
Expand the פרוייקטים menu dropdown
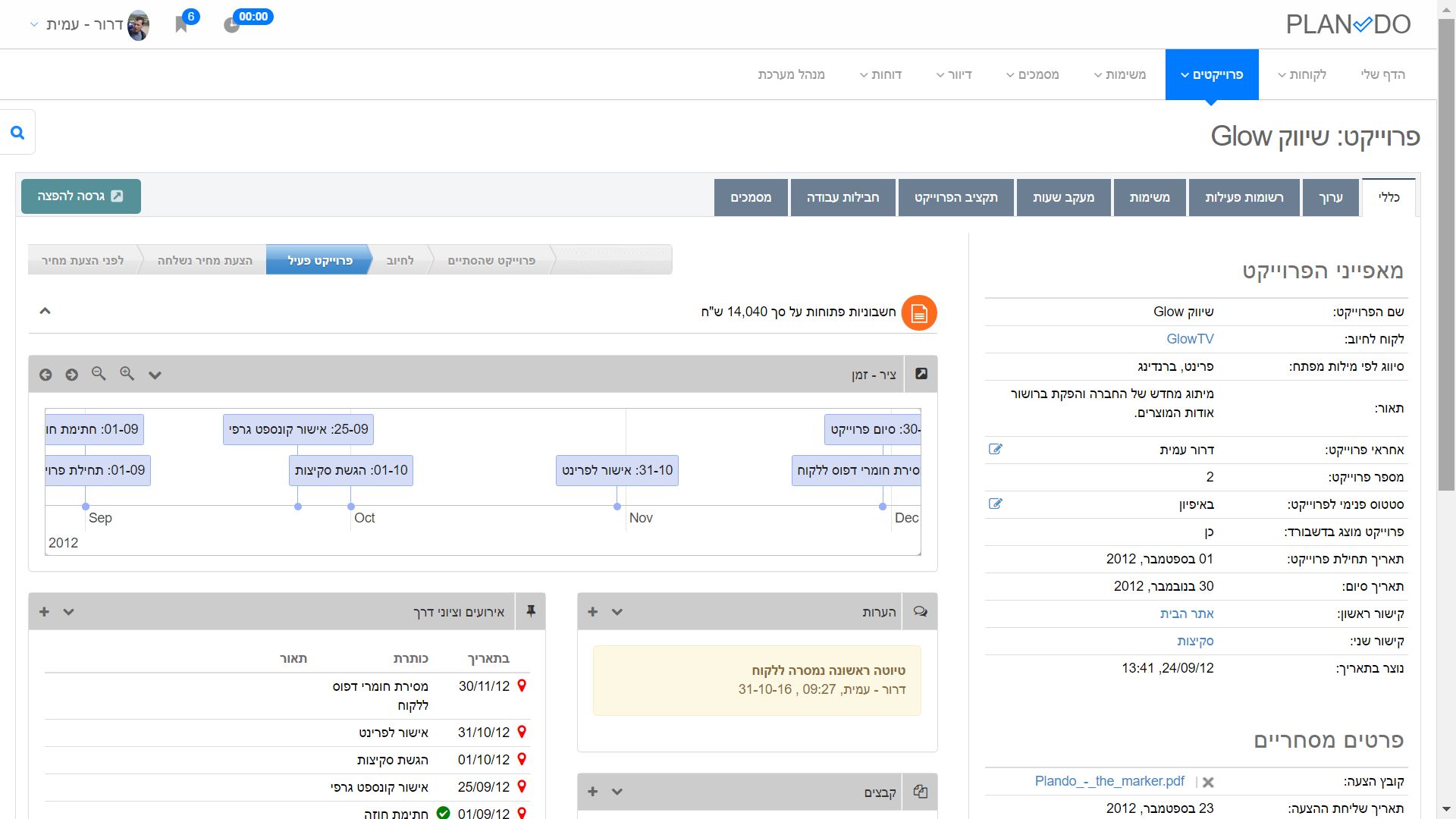(1211, 74)
